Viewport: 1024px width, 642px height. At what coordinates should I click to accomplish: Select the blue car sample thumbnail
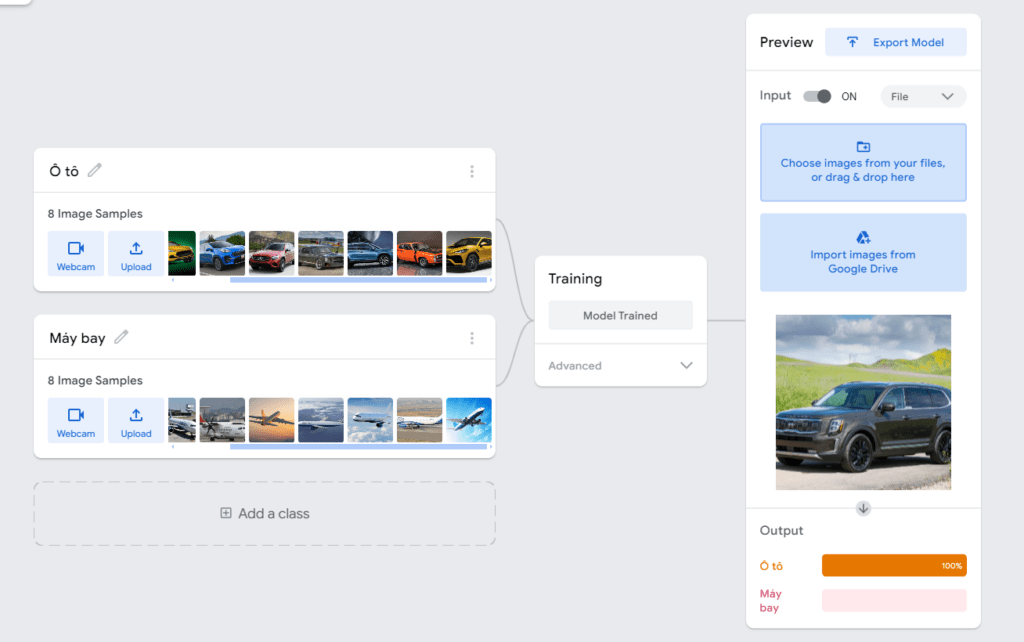222,253
